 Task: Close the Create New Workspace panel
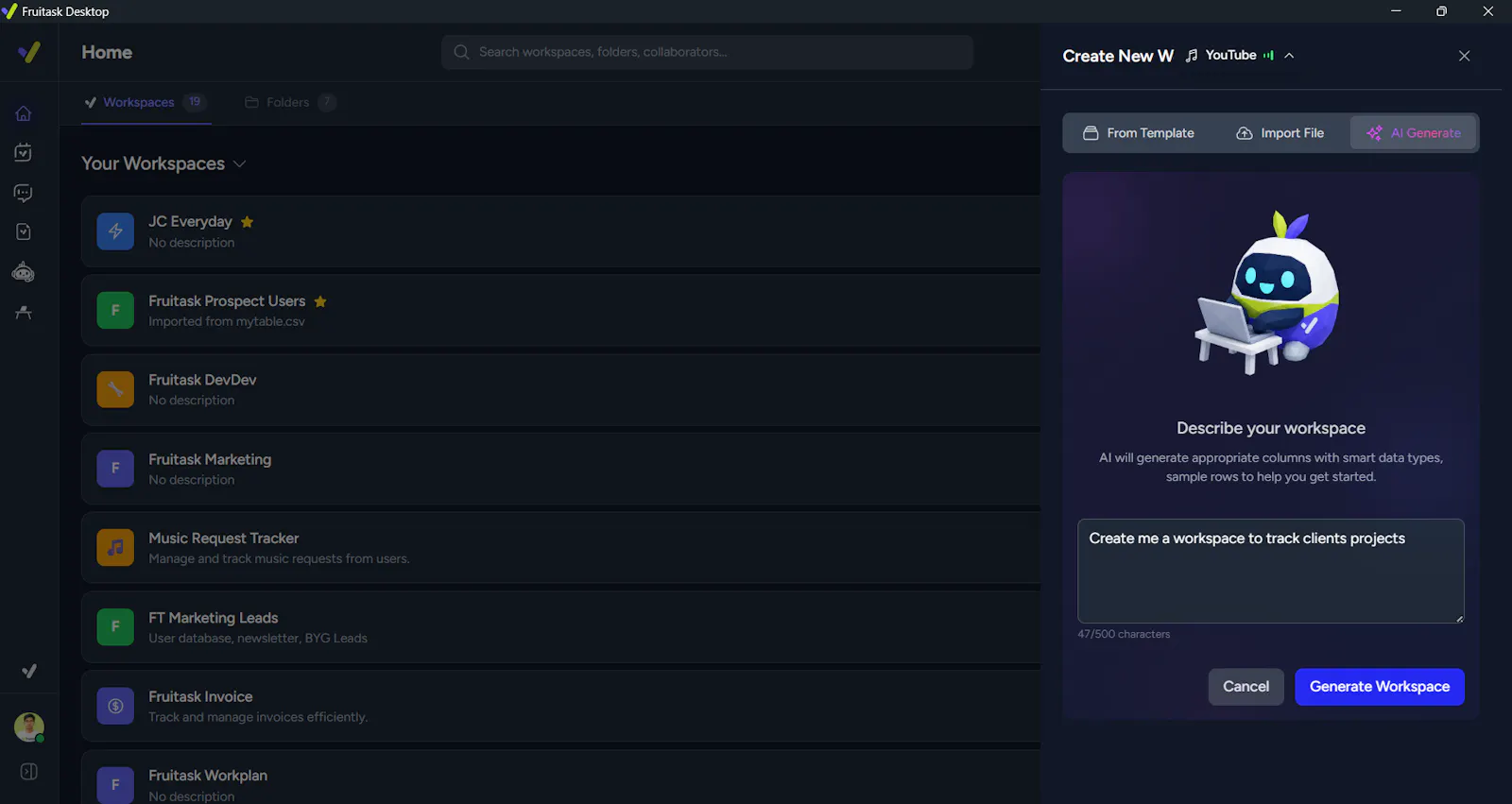coord(1464,56)
